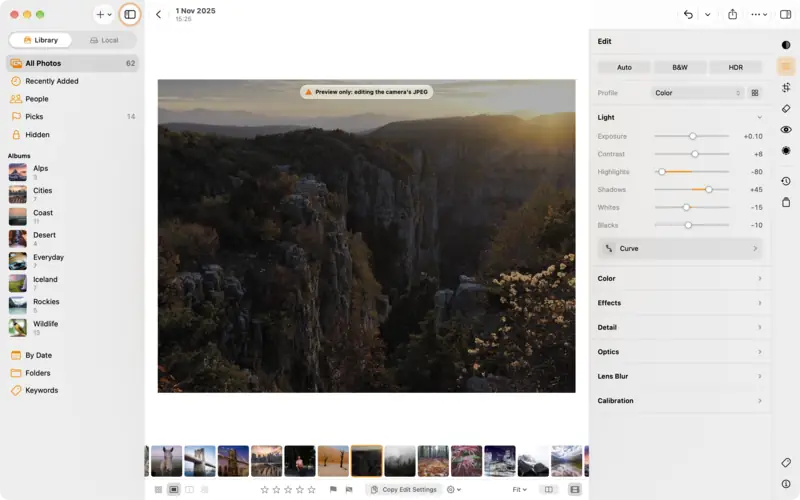Click Copy Edit Settings button
800x500 pixels.
point(404,489)
